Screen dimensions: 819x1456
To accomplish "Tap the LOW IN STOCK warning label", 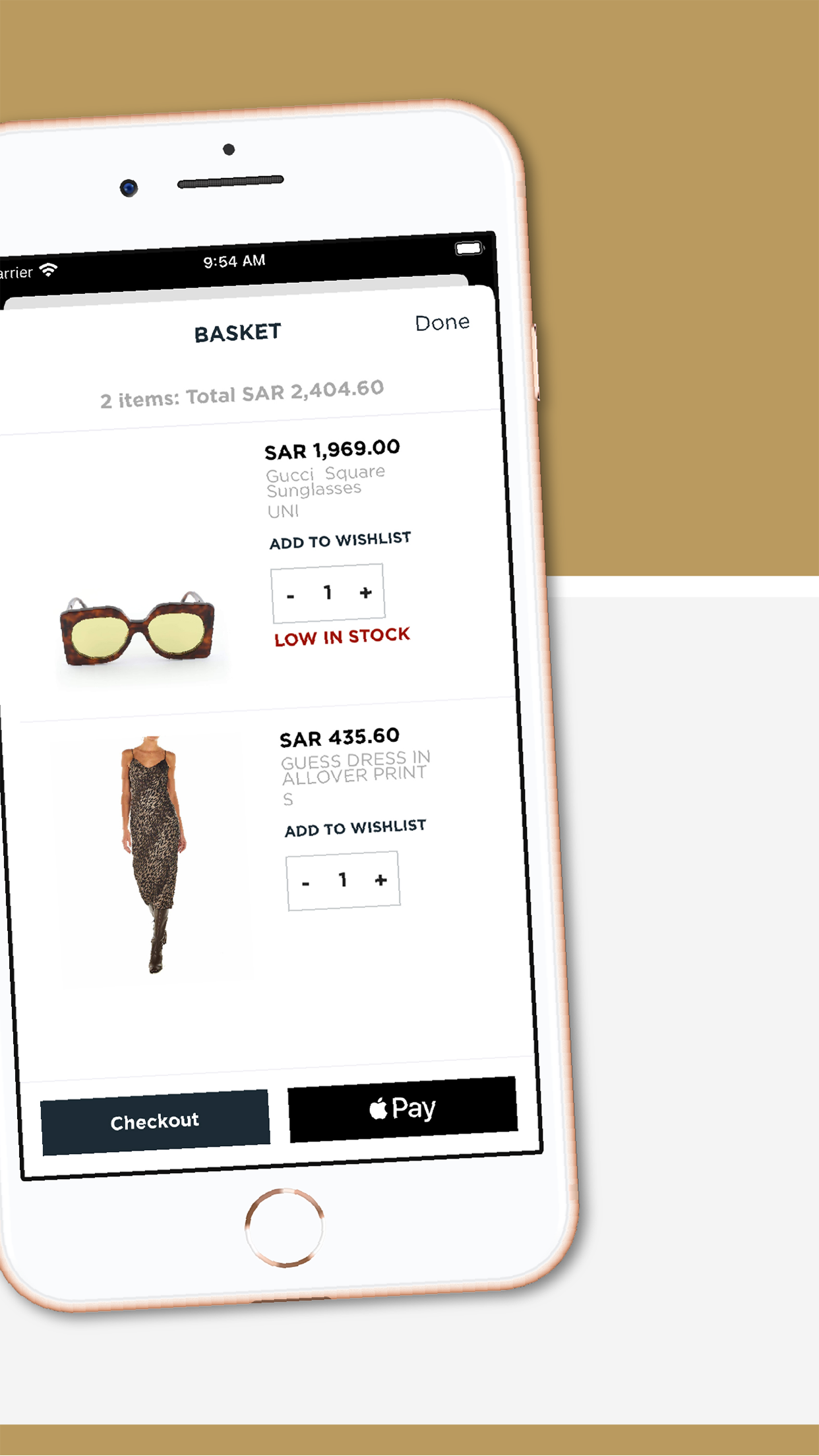I will [342, 636].
